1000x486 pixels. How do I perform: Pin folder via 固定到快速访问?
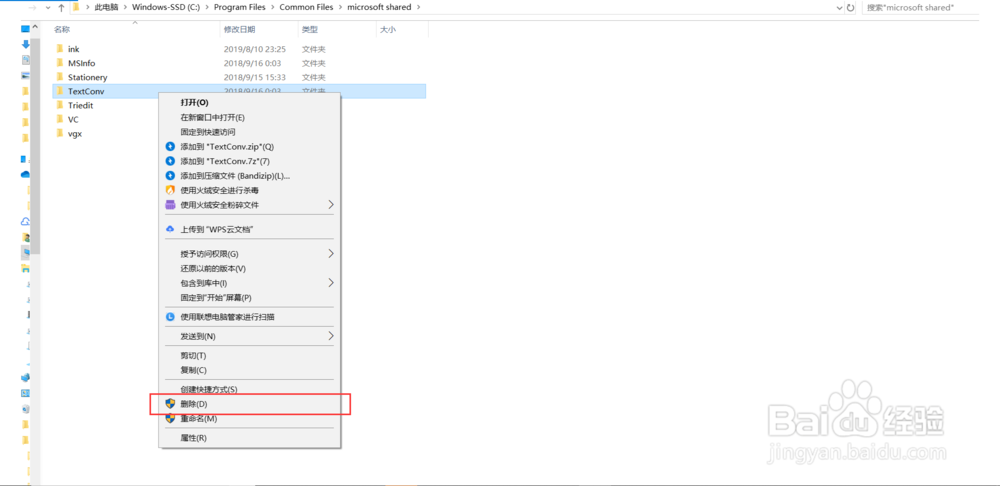pyautogui.click(x=250, y=132)
